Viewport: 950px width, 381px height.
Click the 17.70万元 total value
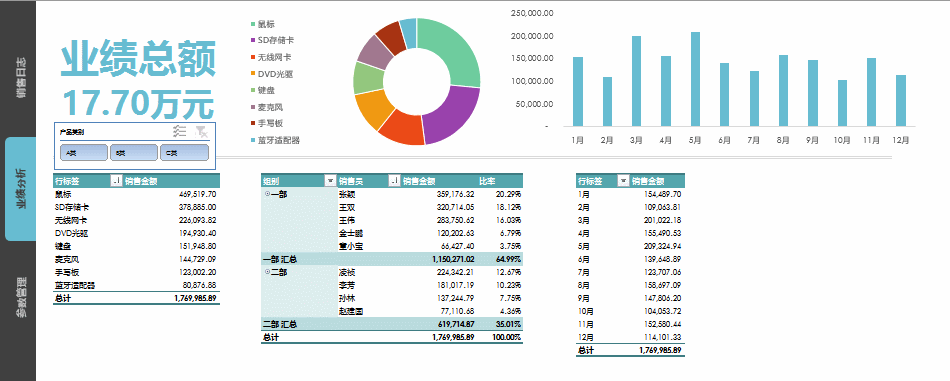pos(139,104)
